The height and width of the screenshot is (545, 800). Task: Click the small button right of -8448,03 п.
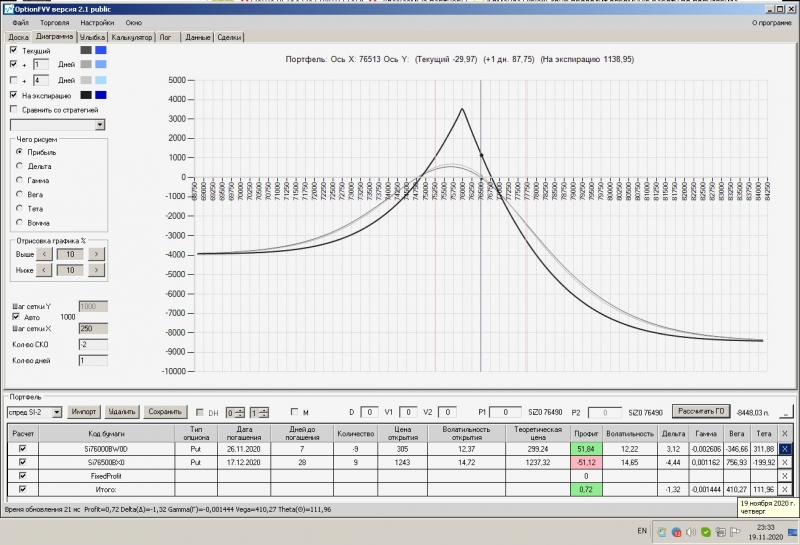786,411
